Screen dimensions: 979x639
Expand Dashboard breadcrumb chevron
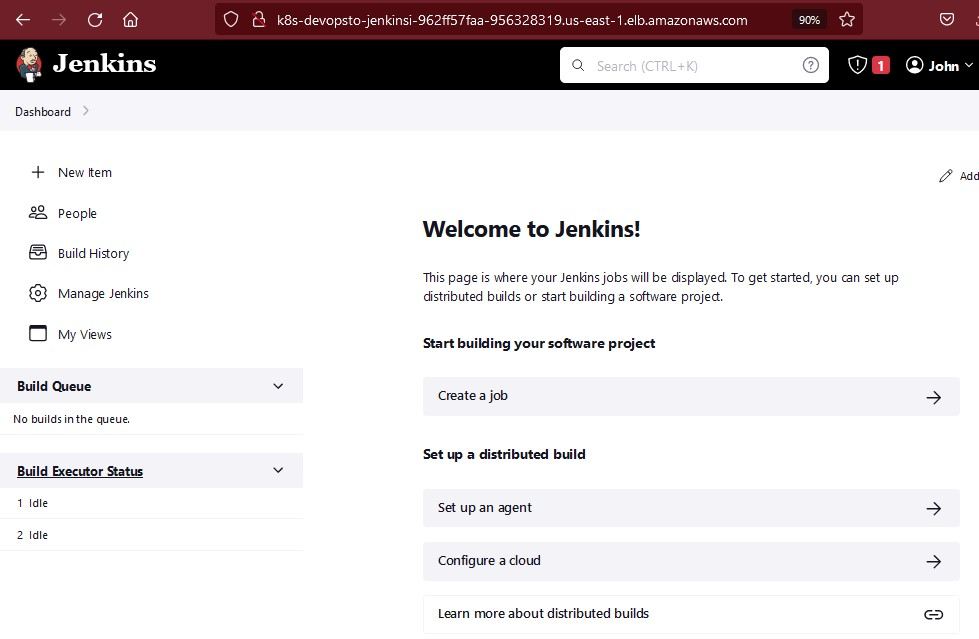coord(86,111)
